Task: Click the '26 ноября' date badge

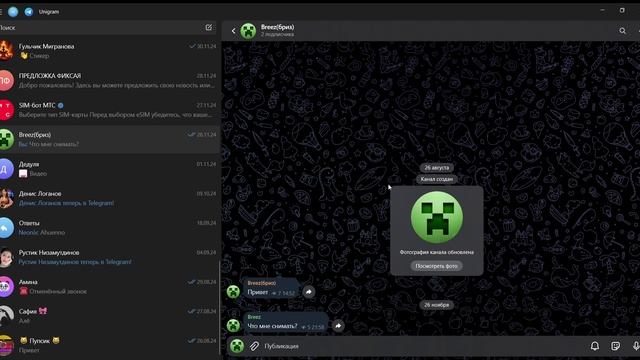Action: coord(436,305)
